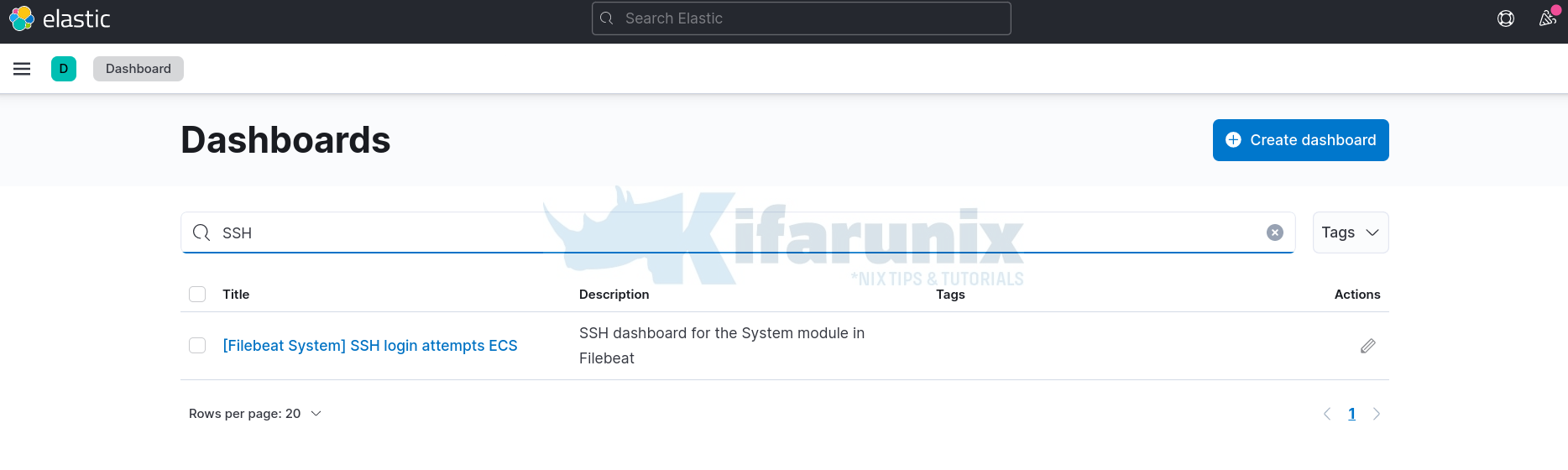The width and height of the screenshot is (1568, 470).
Task: Click the Actions column header
Action: (x=1357, y=294)
